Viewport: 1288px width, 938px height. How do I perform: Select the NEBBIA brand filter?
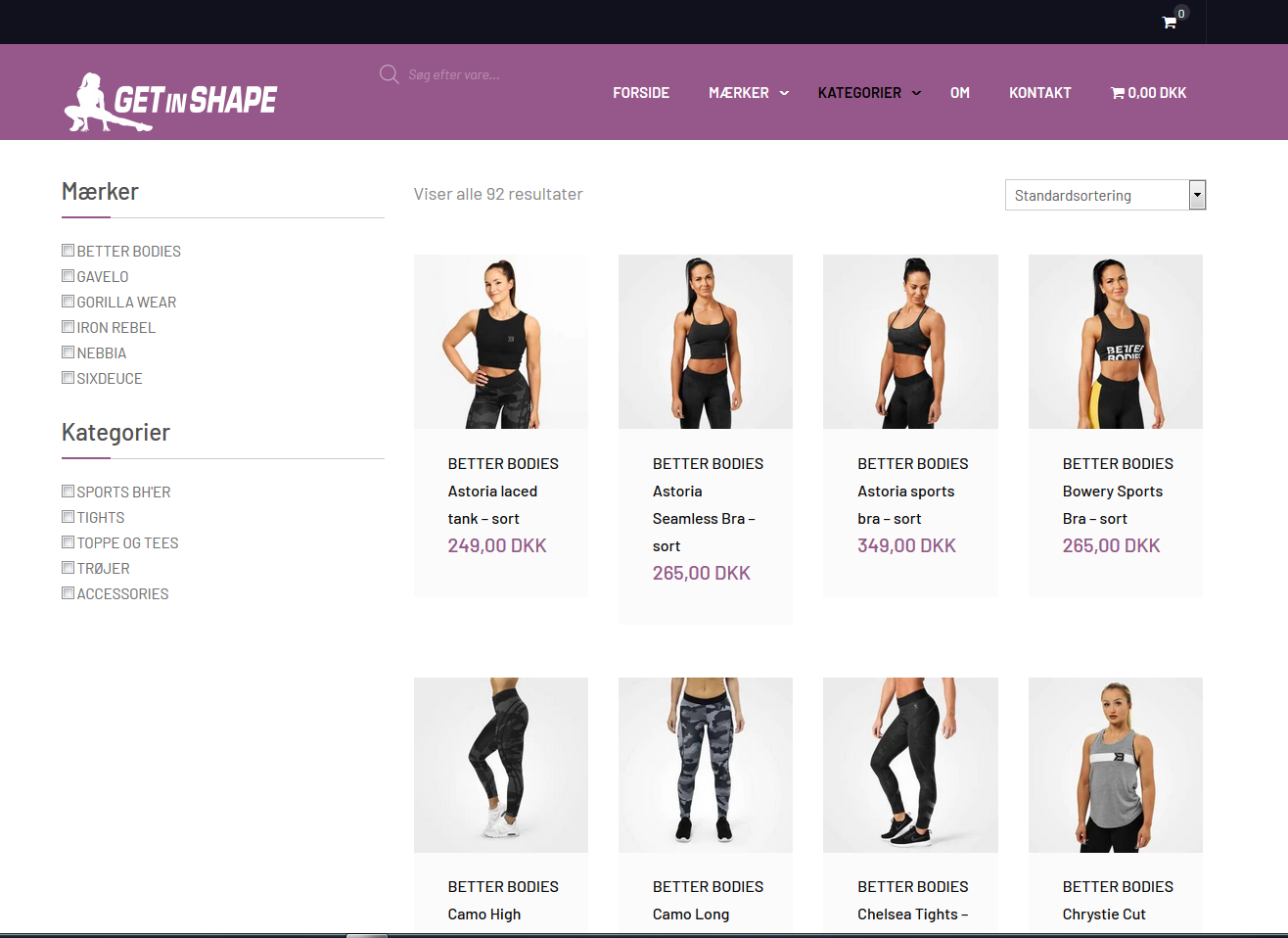click(69, 352)
